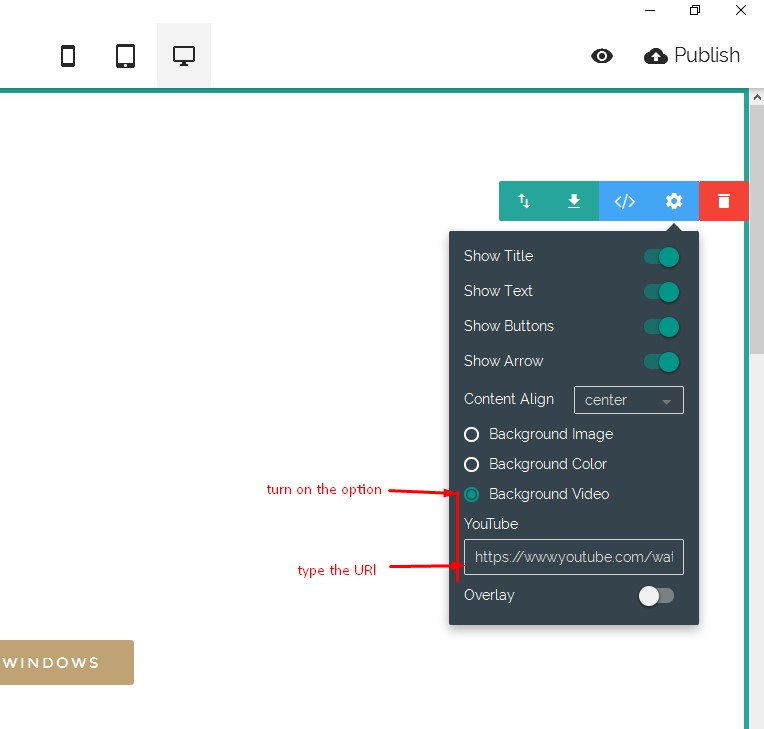Image resolution: width=764 pixels, height=729 pixels.
Task: Enable the Overlay switch
Action: [657, 596]
